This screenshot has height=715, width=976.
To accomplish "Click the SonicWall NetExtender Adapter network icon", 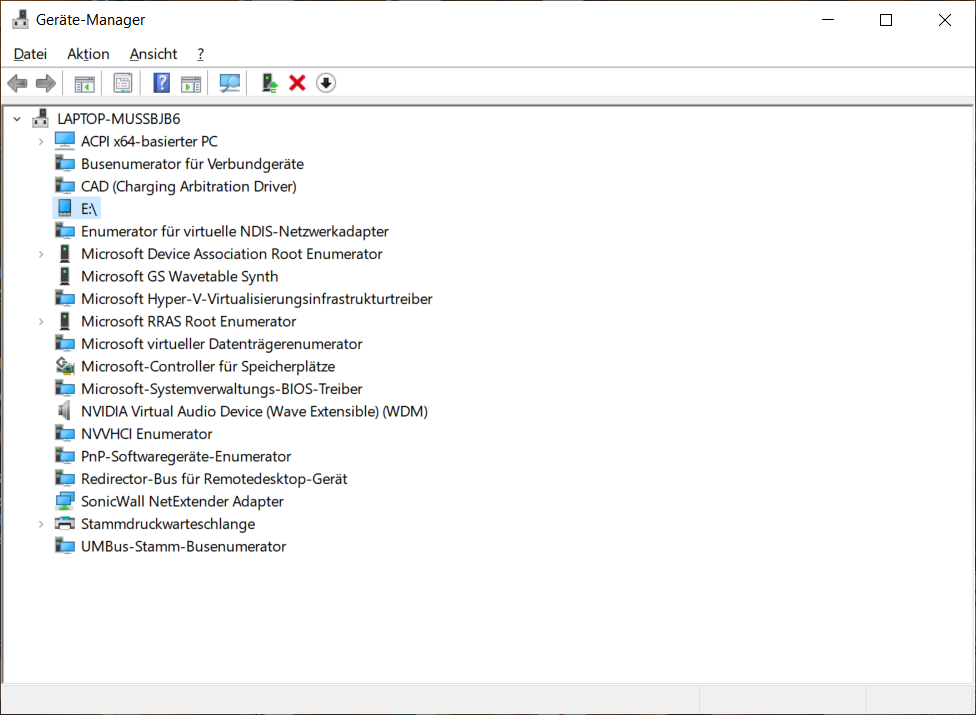I will [65, 500].
